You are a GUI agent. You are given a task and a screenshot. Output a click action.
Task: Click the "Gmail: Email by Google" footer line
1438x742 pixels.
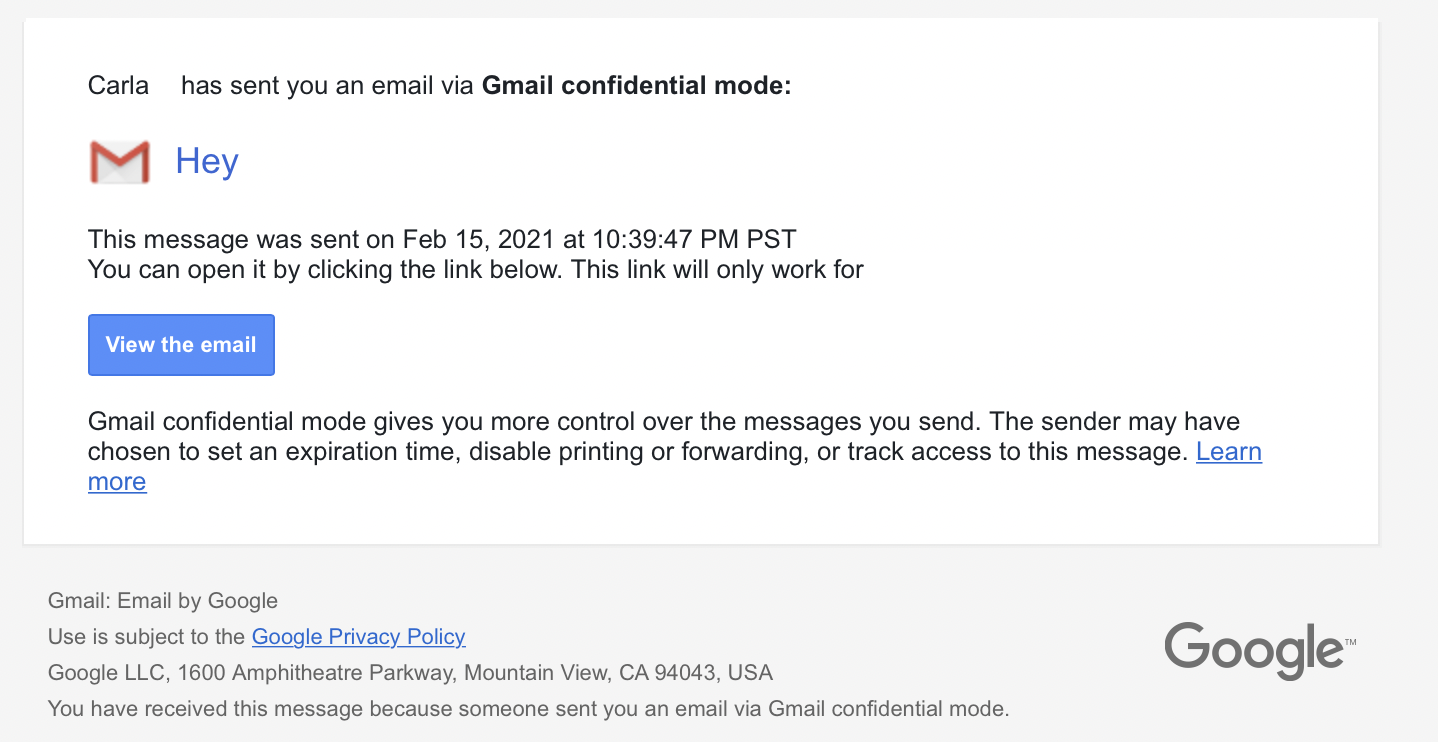tap(163, 601)
